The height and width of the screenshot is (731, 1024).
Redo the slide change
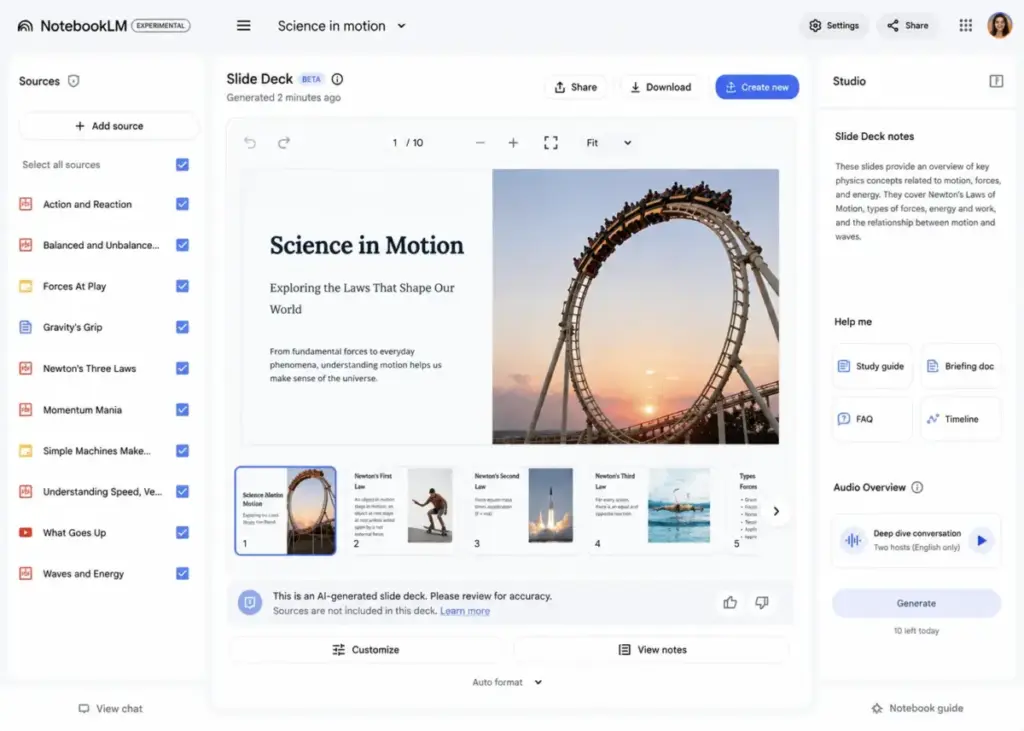coord(283,142)
